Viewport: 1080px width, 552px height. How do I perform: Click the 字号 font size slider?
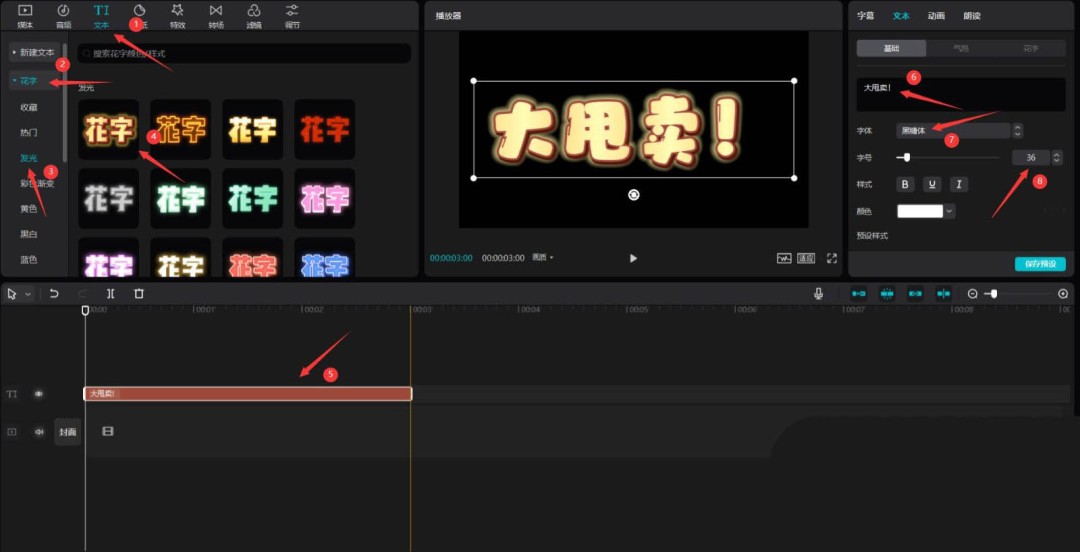click(948, 158)
